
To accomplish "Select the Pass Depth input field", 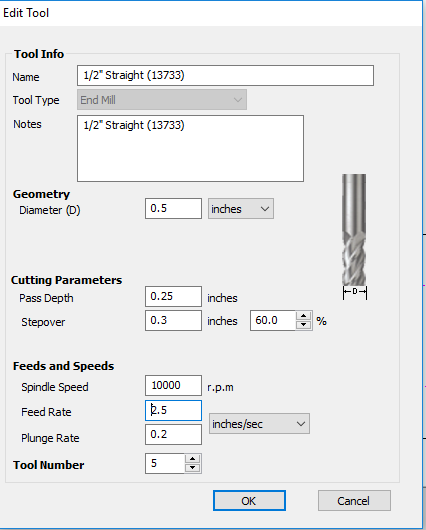I will coord(173,296).
